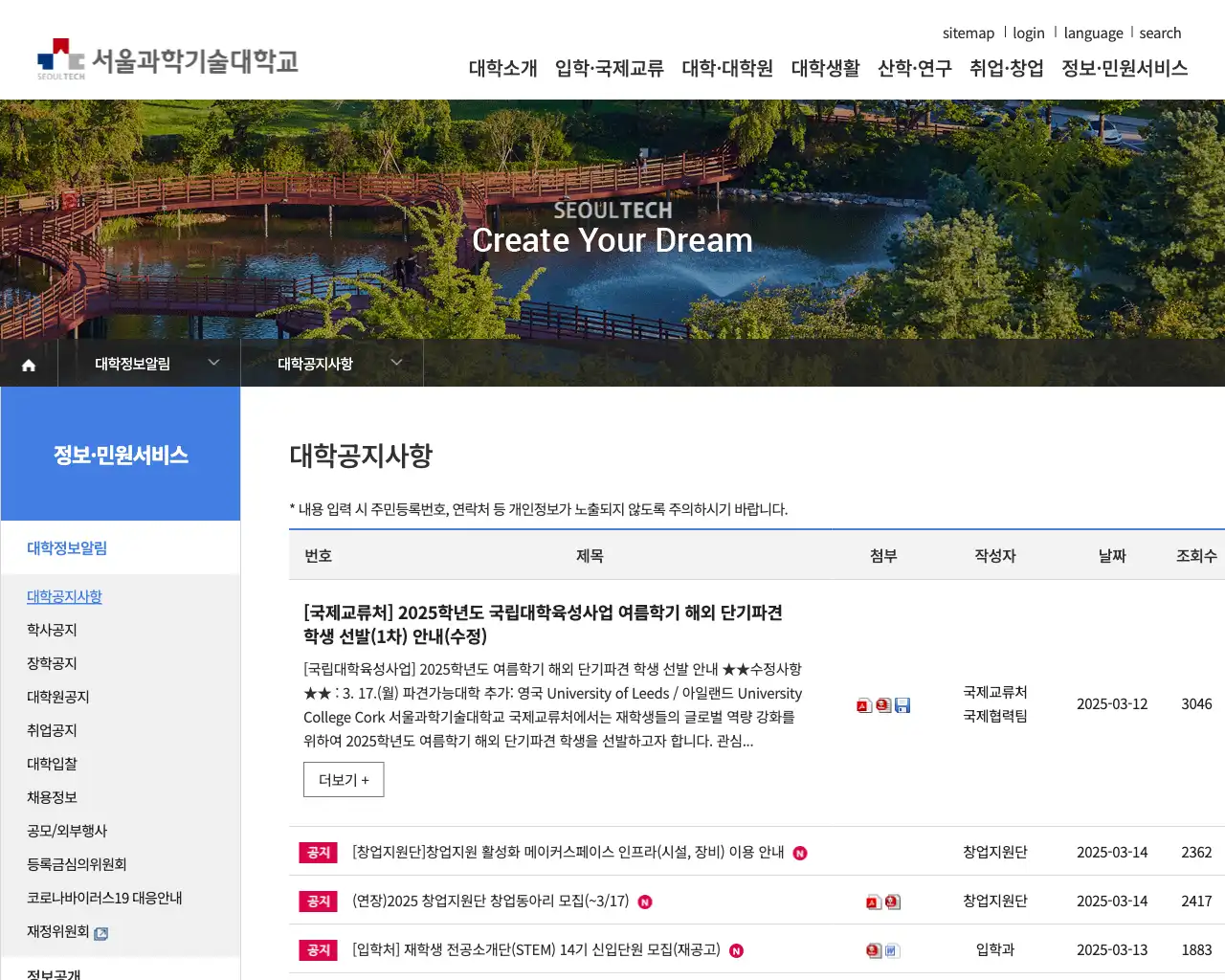Open the 재학생 전공소개단(STEM) 14기 notice
Image resolution: width=1225 pixels, height=980 pixels.
pos(536,949)
